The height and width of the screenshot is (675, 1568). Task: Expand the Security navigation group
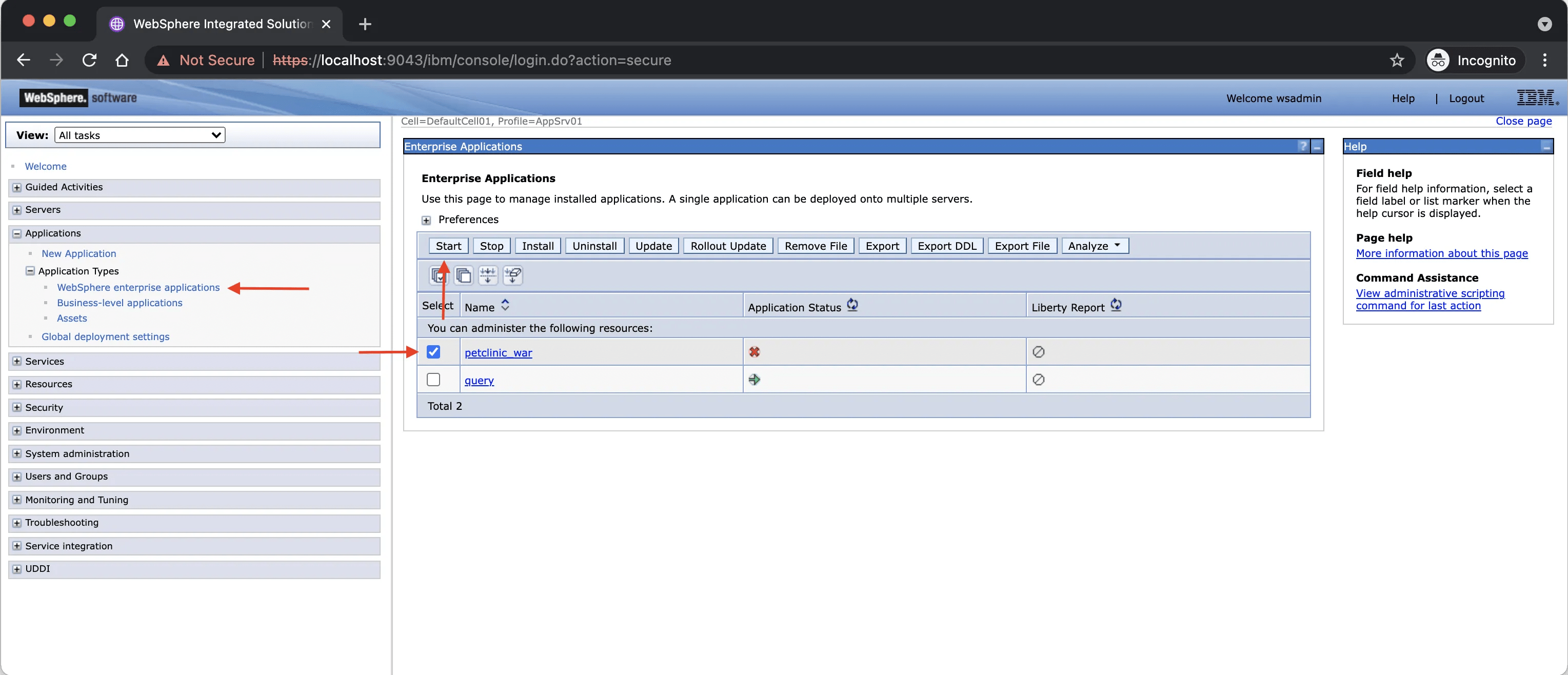(17, 407)
